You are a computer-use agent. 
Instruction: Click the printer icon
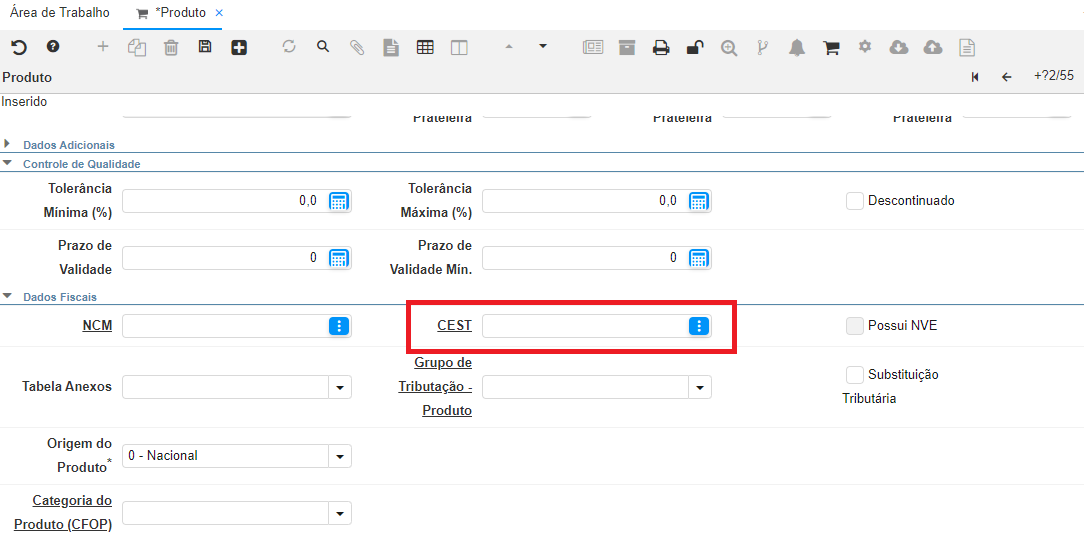(661, 47)
